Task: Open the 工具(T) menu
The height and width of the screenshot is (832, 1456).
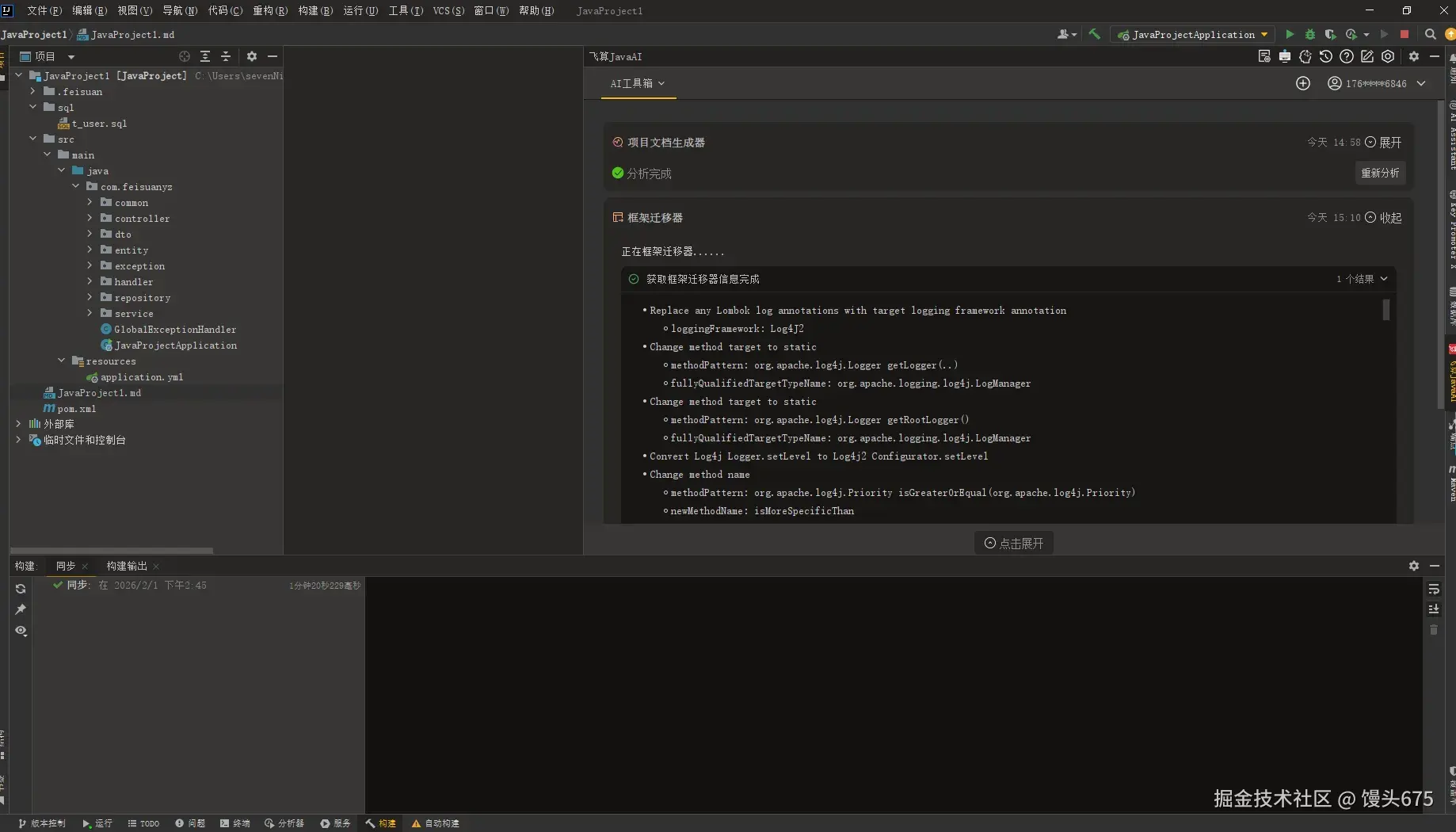Action: click(x=406, y=10)
